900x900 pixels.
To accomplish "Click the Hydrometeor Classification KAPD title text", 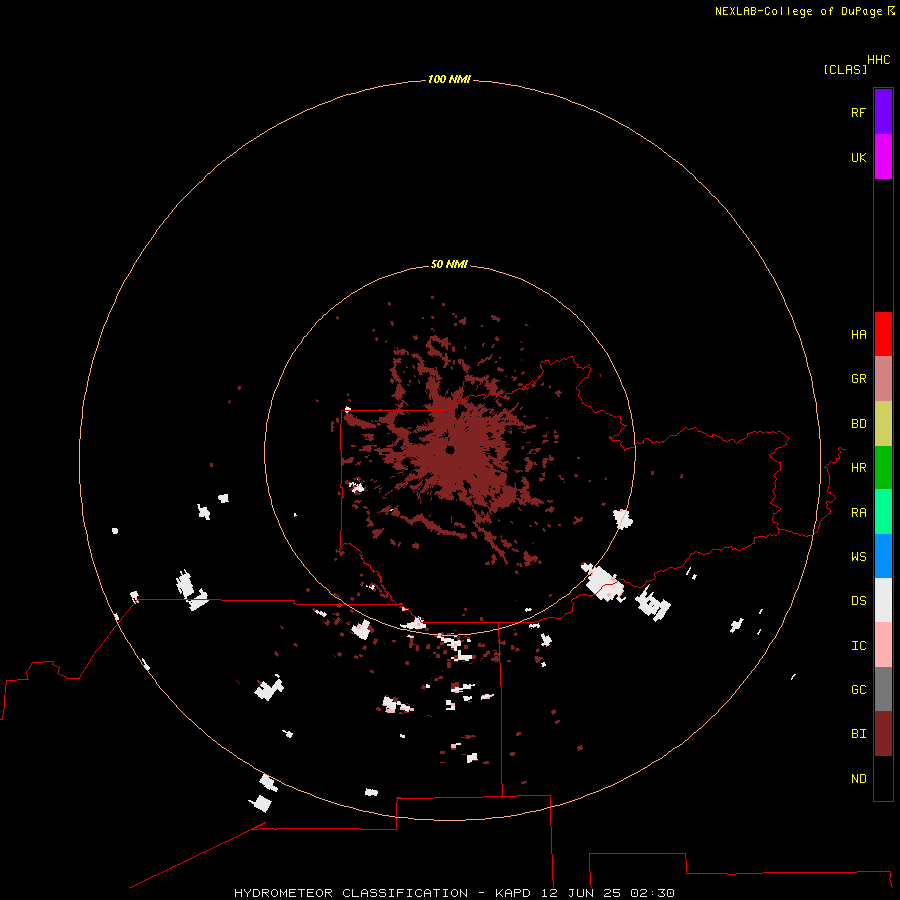I will click(454, 893).
